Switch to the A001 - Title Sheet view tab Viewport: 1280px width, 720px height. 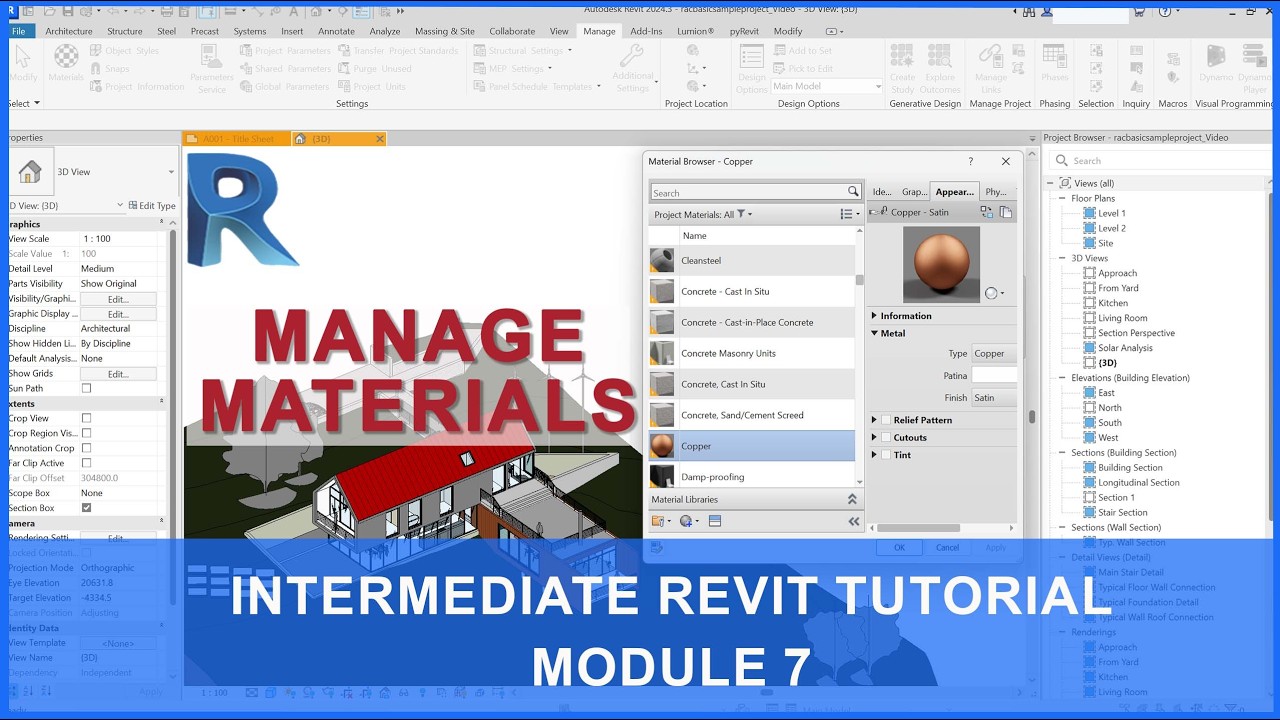(x=236, y=139)
